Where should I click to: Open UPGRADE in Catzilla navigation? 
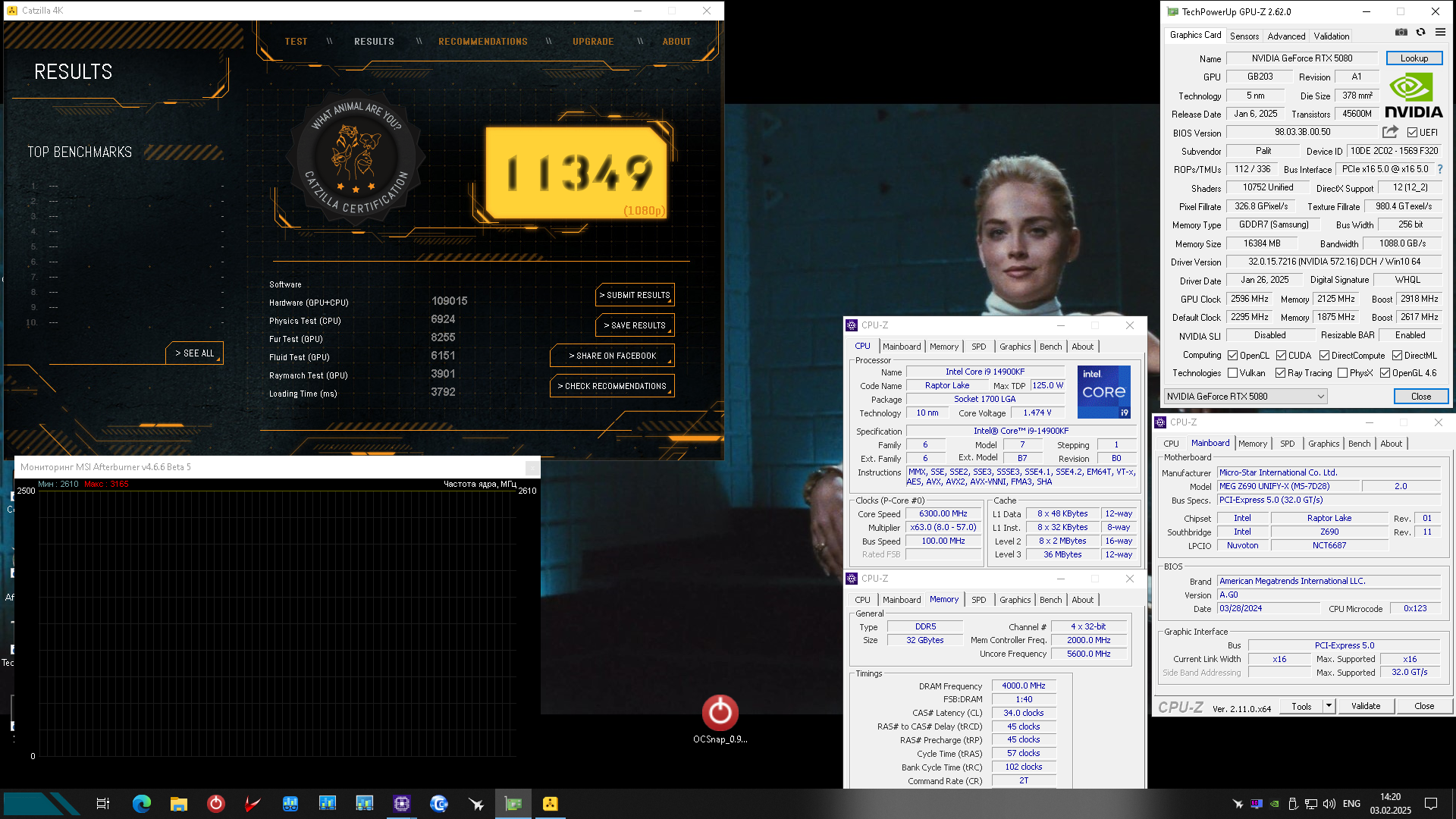click(x=593, y=42)
